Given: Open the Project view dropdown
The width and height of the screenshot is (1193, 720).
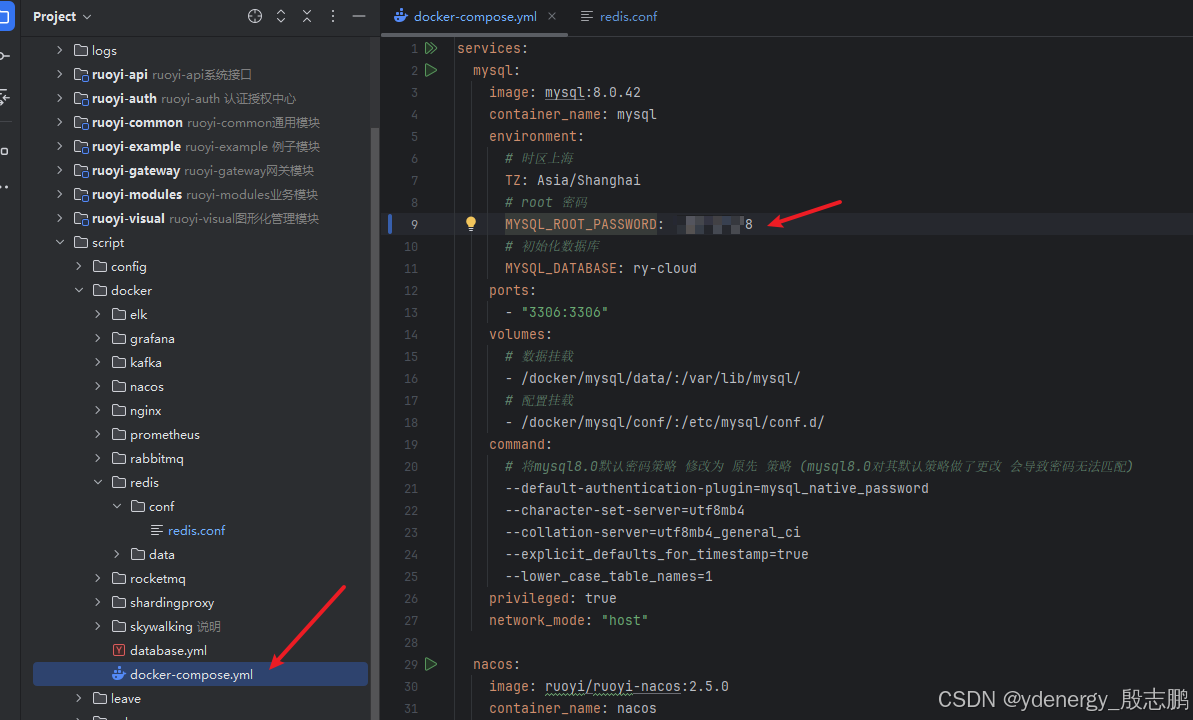Looking at the screenshot, I should (x=62, y=16).
